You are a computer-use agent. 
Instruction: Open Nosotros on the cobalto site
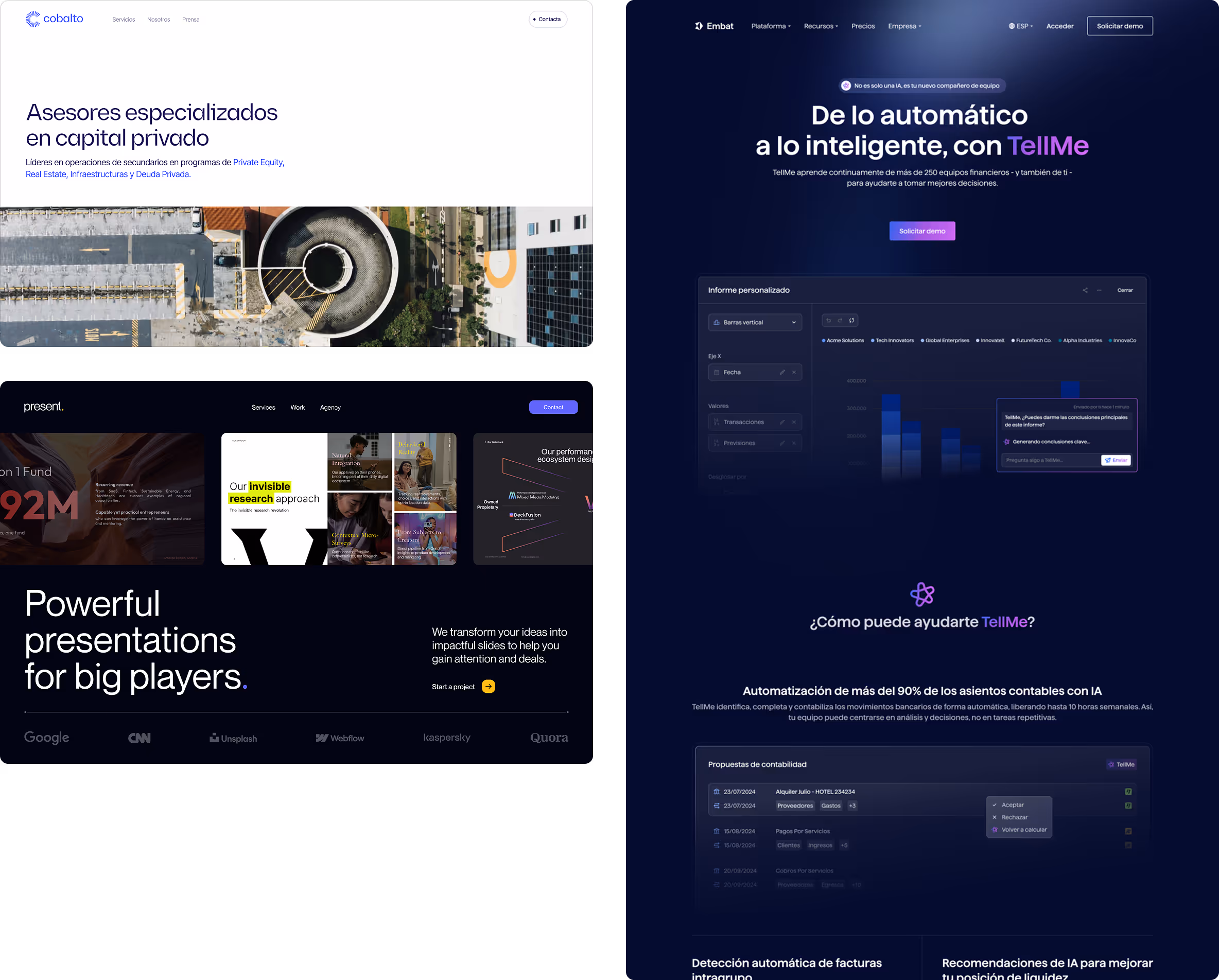point(159,20)
